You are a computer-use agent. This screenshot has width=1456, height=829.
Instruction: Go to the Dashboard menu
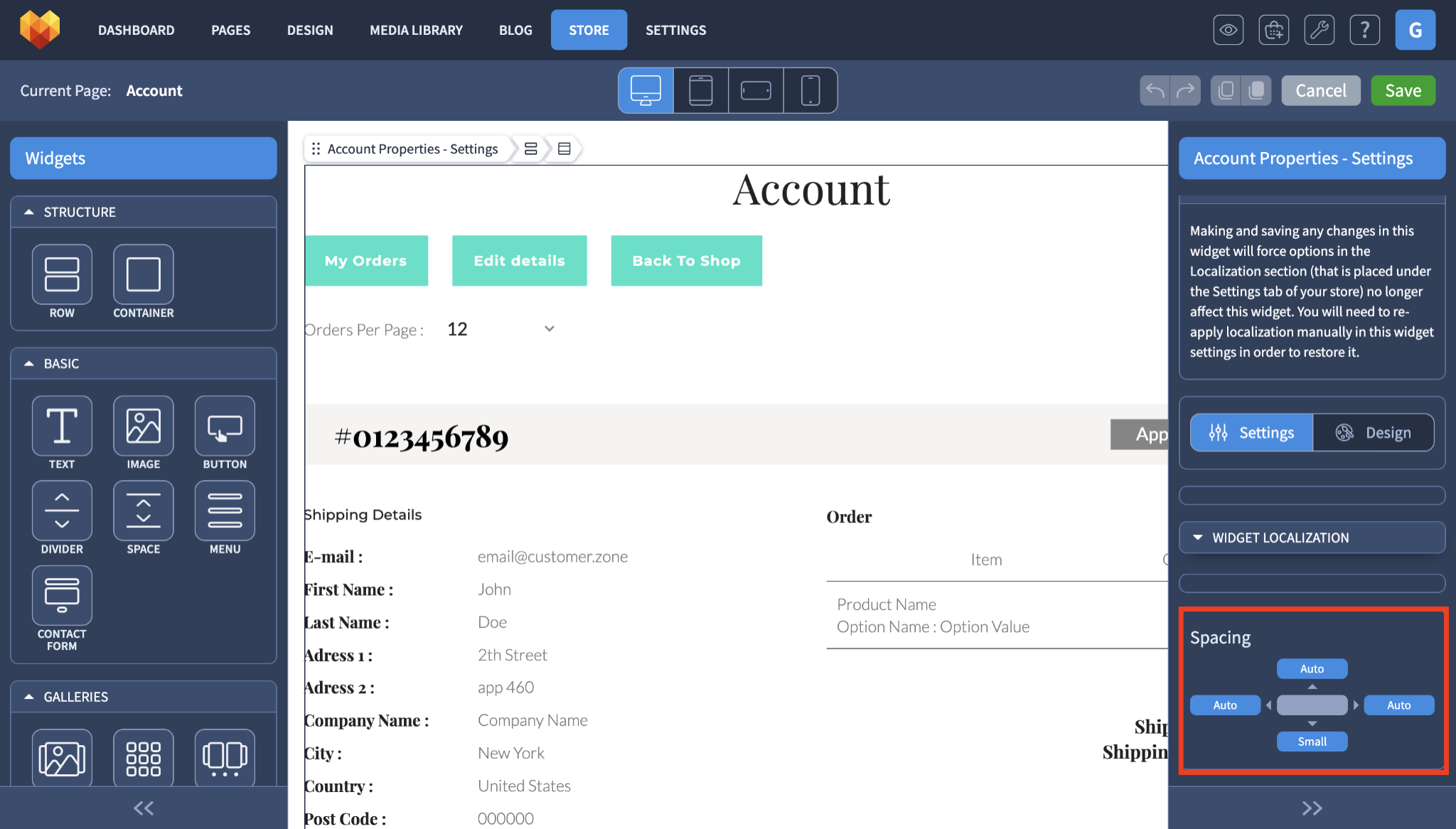pyautogui.click(x=136, y=30)
